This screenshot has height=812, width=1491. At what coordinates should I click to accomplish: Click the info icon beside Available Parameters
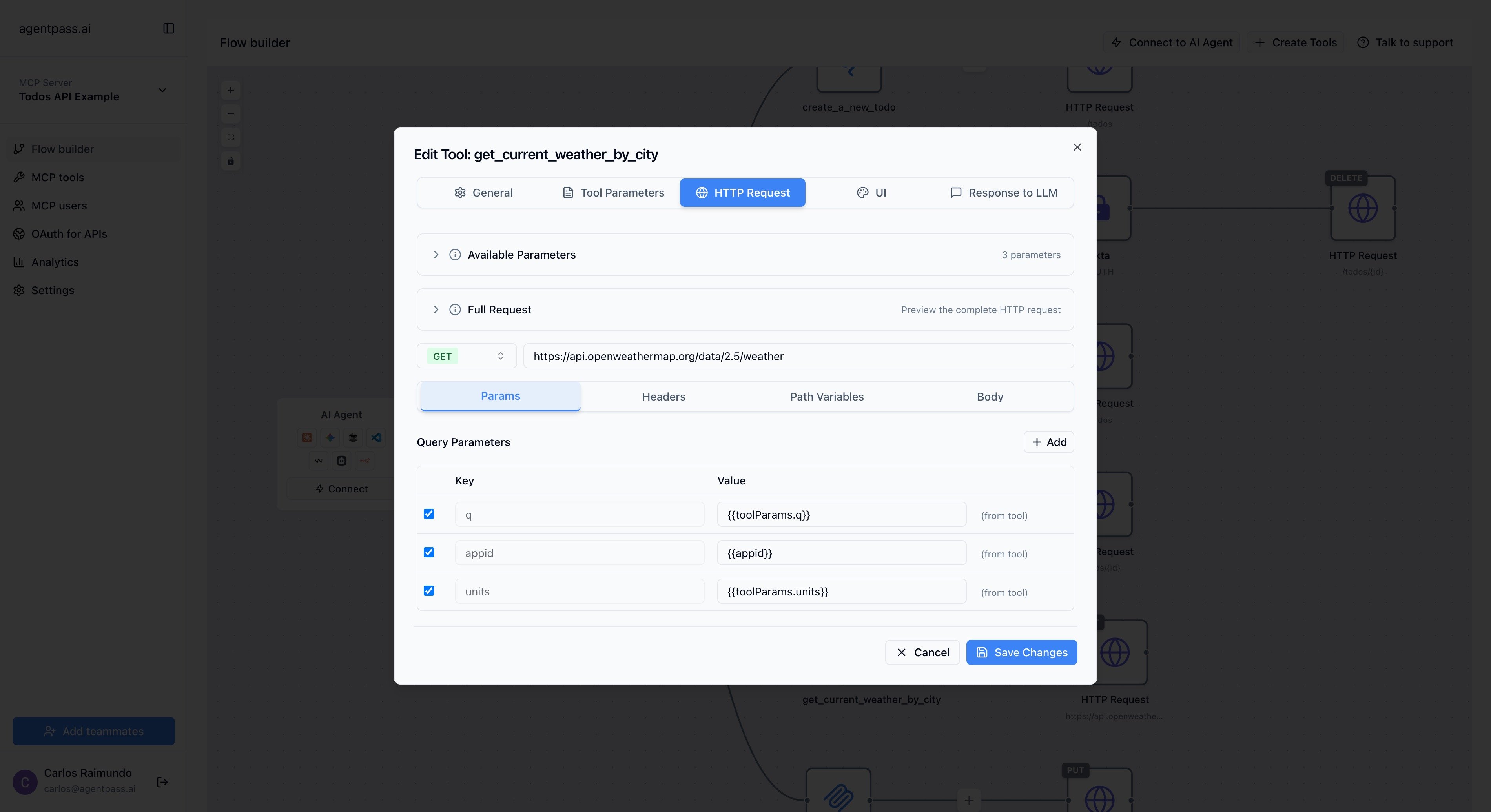(x=455, y=255)
